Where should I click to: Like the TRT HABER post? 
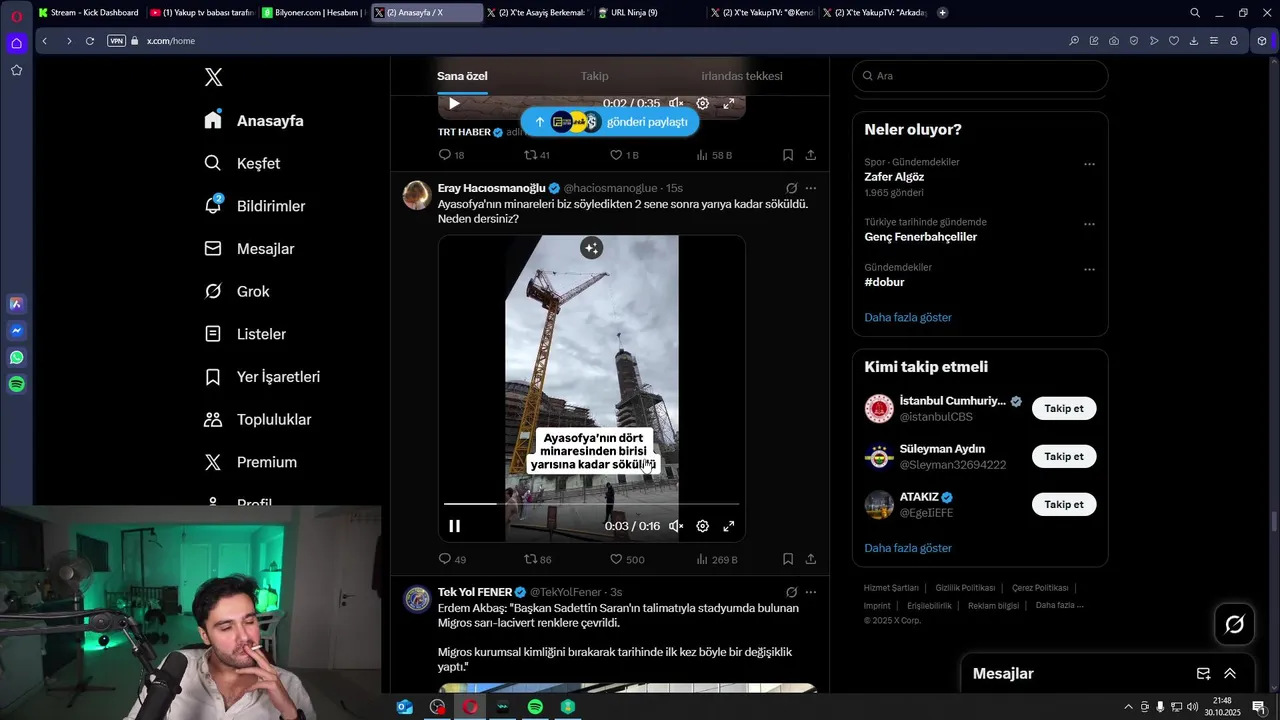coord(624,155)
